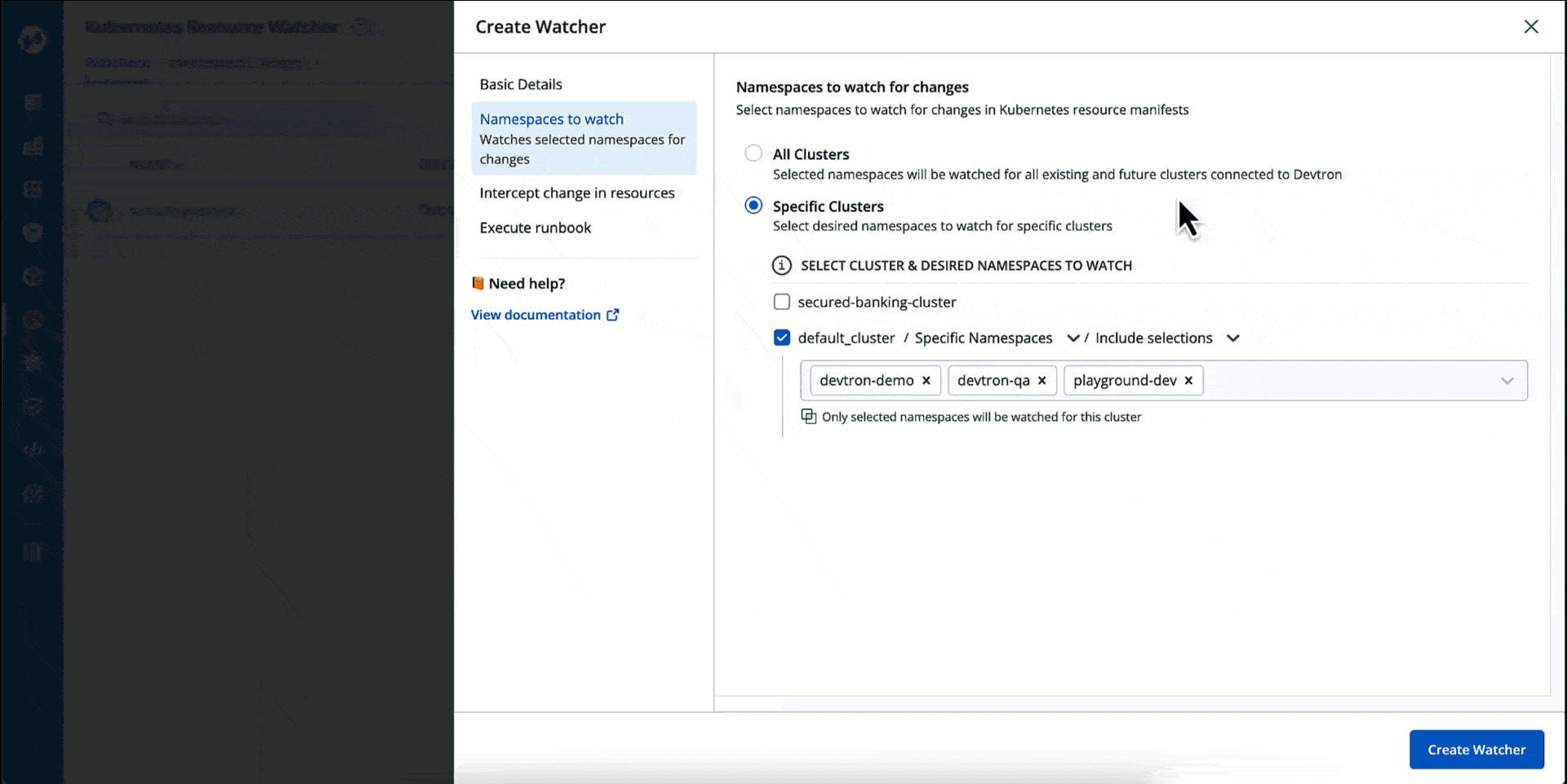
Task: Uncheck the default_cluster checkbox
Action: (x=782, y=338)
